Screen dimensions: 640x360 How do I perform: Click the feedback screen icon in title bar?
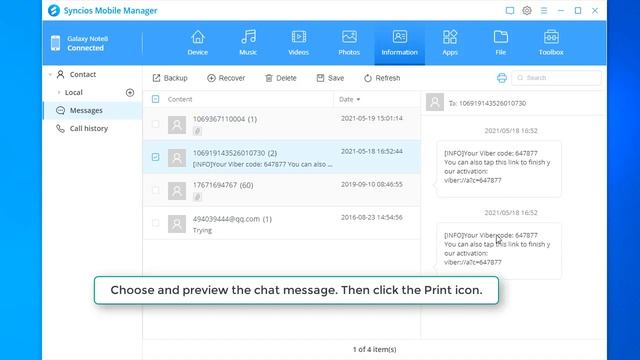pyautogui.click(x=510, y=11)
